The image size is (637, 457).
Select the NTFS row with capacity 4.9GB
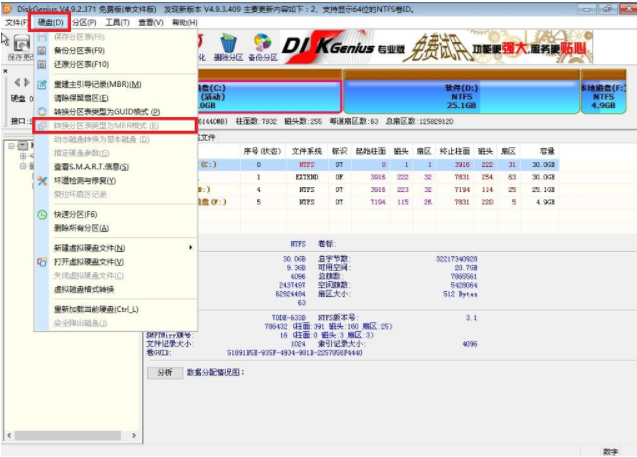pyautogui.click(x=378, y=202)
